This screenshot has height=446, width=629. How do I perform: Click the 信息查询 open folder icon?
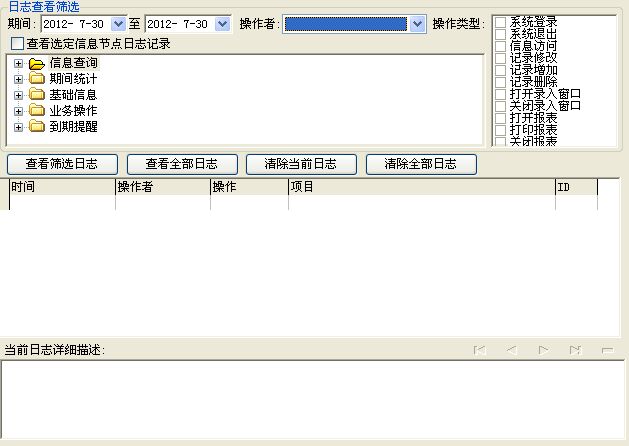(37, 64)
